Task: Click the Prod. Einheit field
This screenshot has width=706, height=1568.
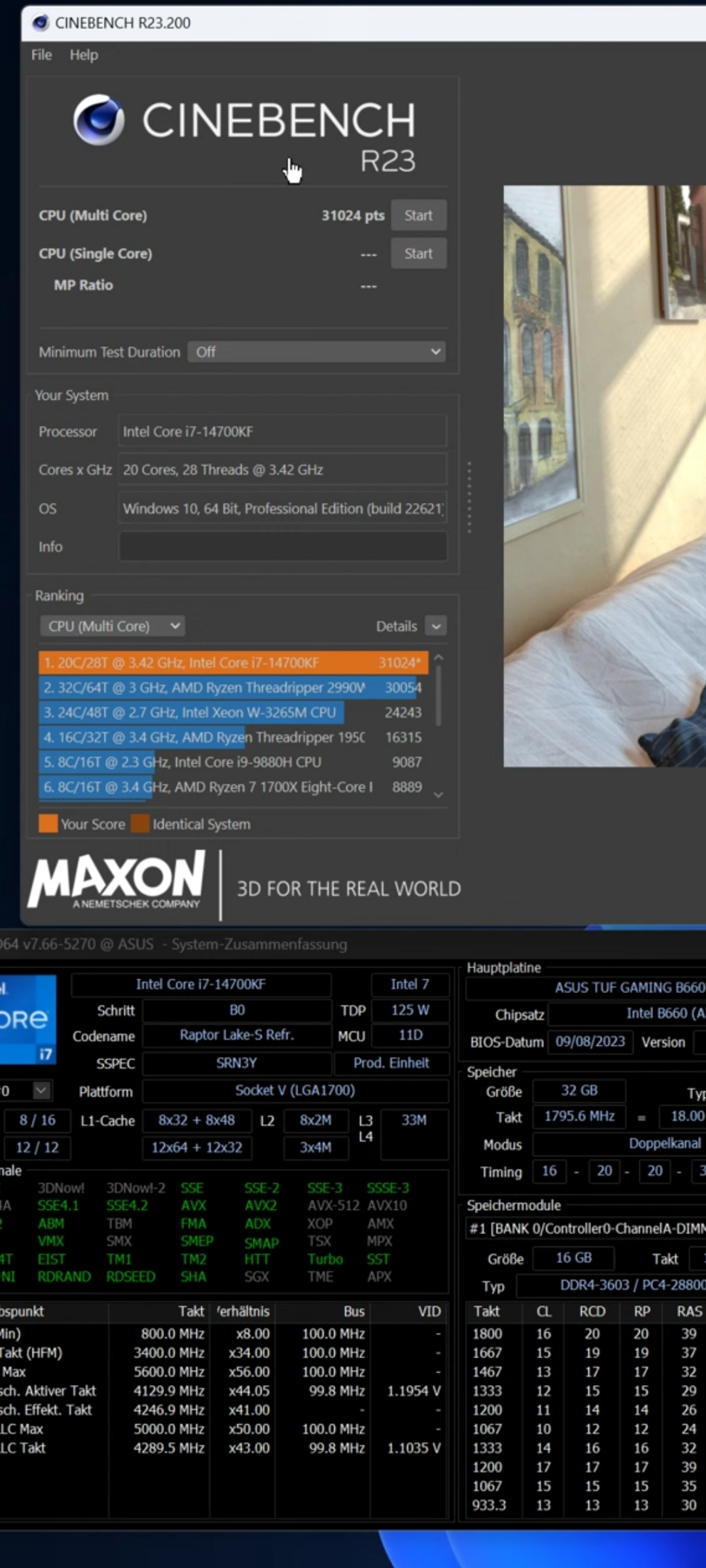Action: click(x=391, y=1063)
